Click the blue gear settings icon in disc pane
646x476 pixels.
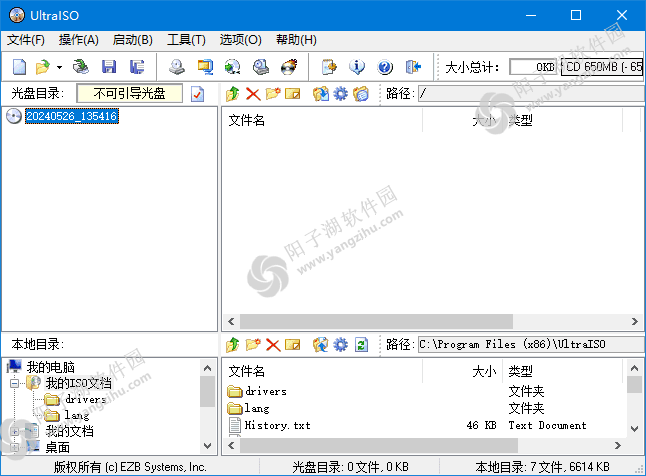point(340,94)
